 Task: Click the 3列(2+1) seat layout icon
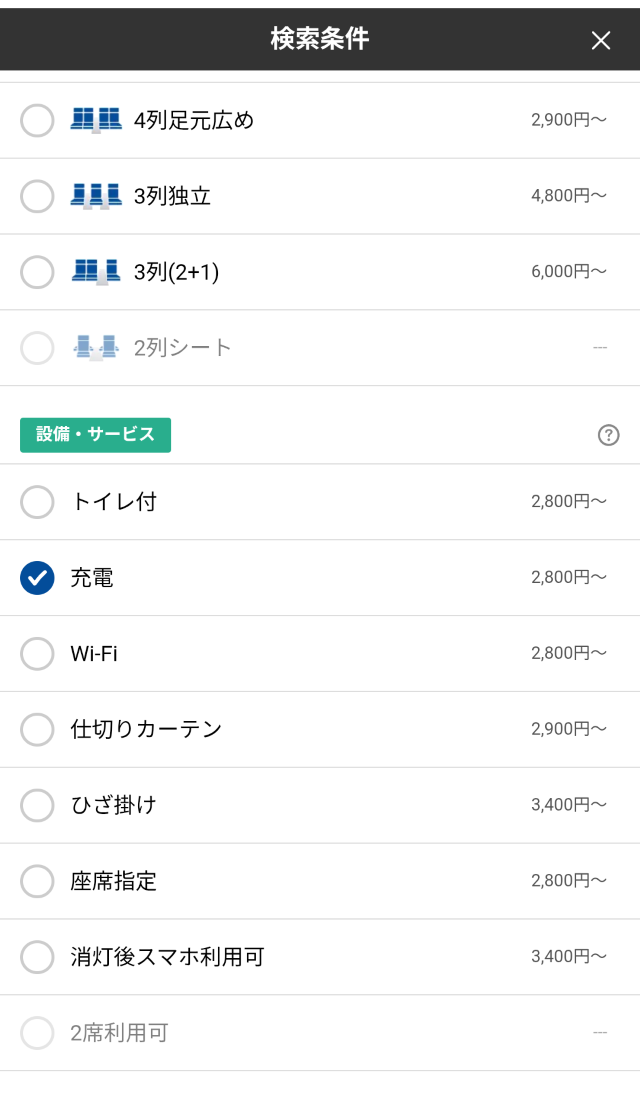pyautogui.click(x=95, y=270)
